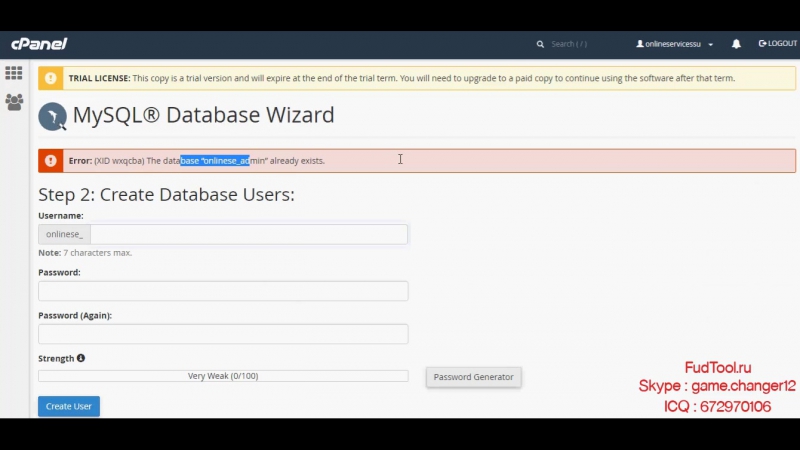Click the 'Step 2: Create Database Users' heading
Viewport: 800px width, 450px height.
click(x=166, y=194)
